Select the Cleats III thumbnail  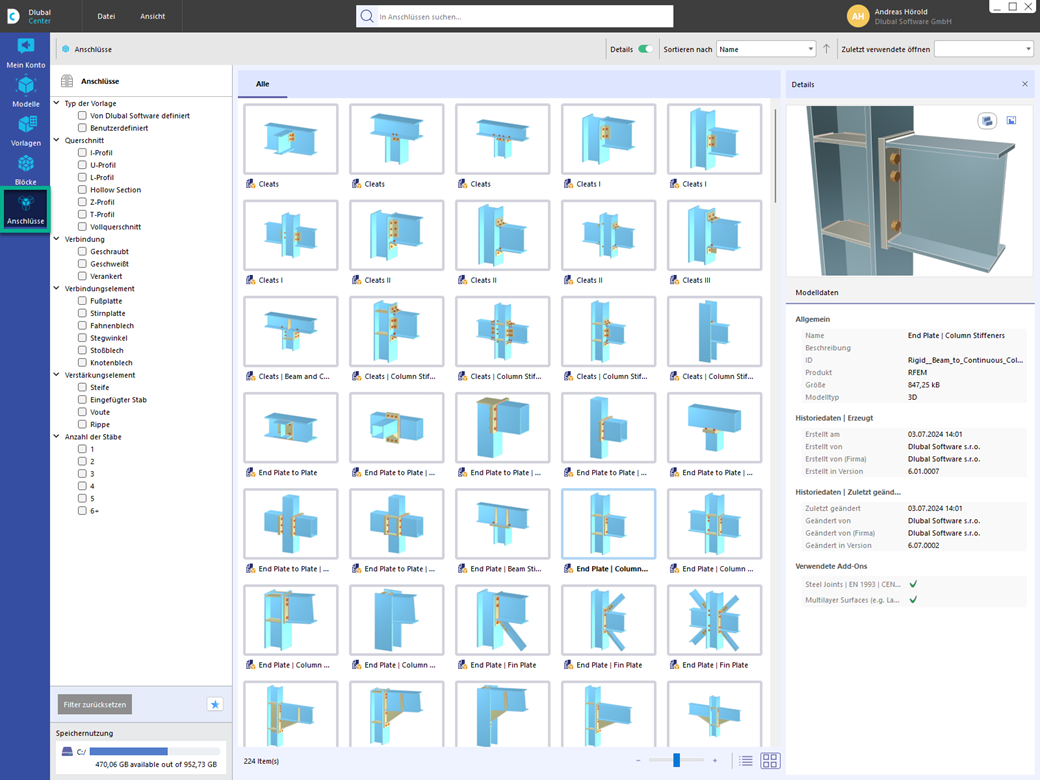[x=714, y=235]
